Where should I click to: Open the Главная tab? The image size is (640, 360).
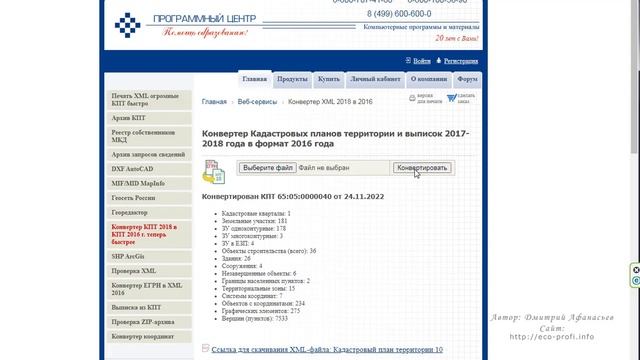(255, 79)
